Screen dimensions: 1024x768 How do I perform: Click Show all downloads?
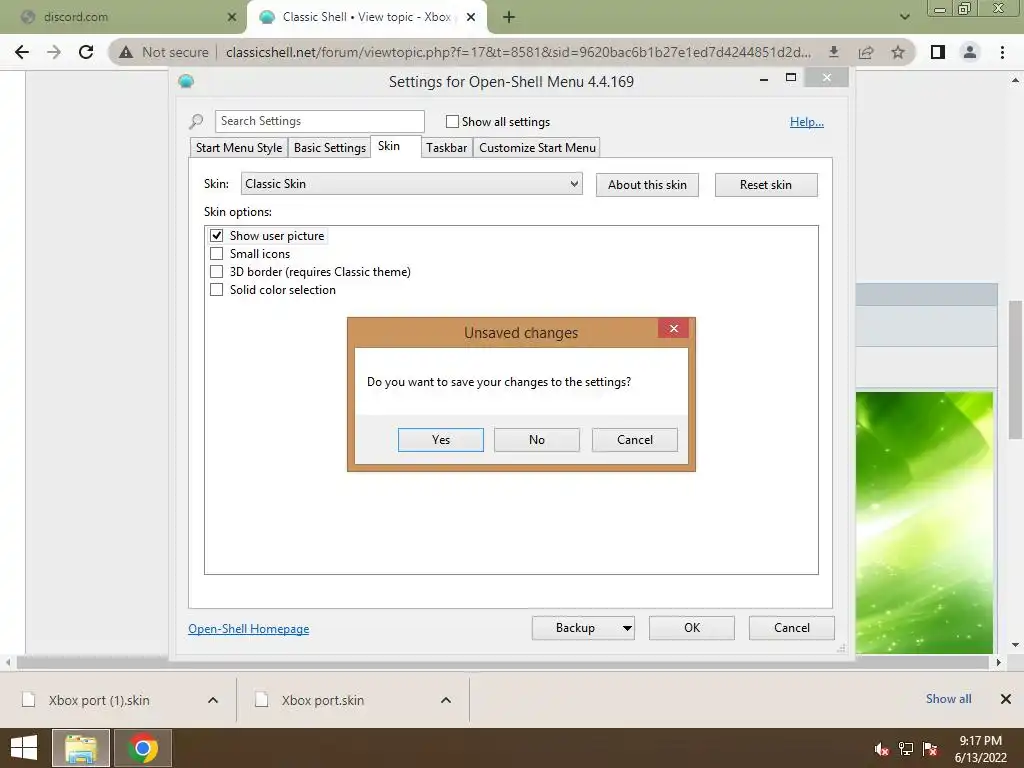point(948,699)
